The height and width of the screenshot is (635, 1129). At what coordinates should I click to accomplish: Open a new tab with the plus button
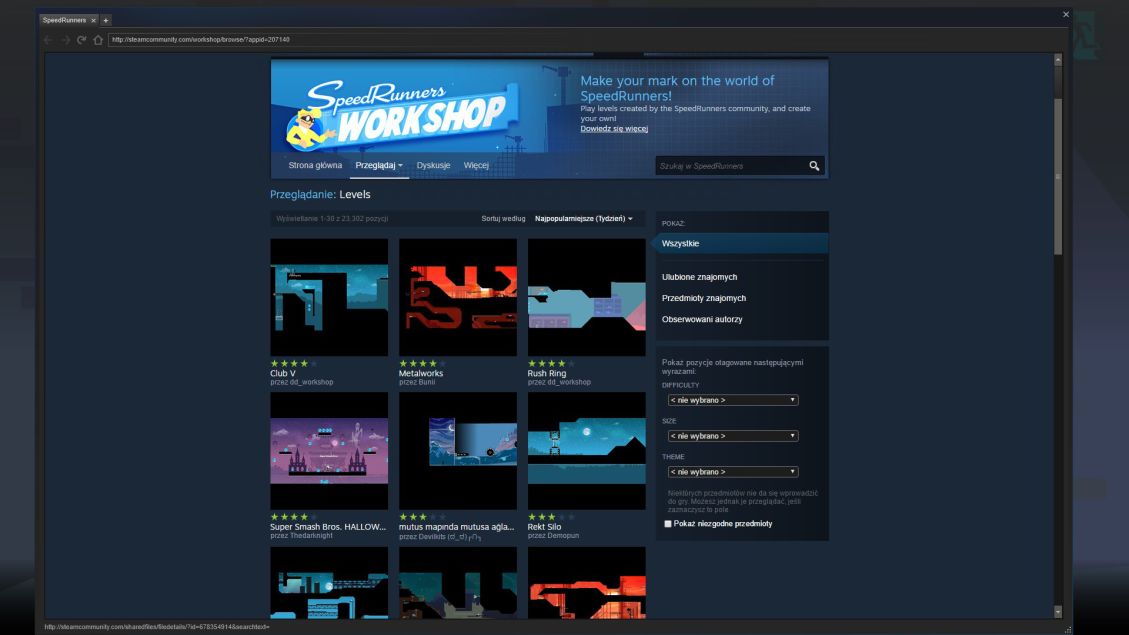coord(106,20)
